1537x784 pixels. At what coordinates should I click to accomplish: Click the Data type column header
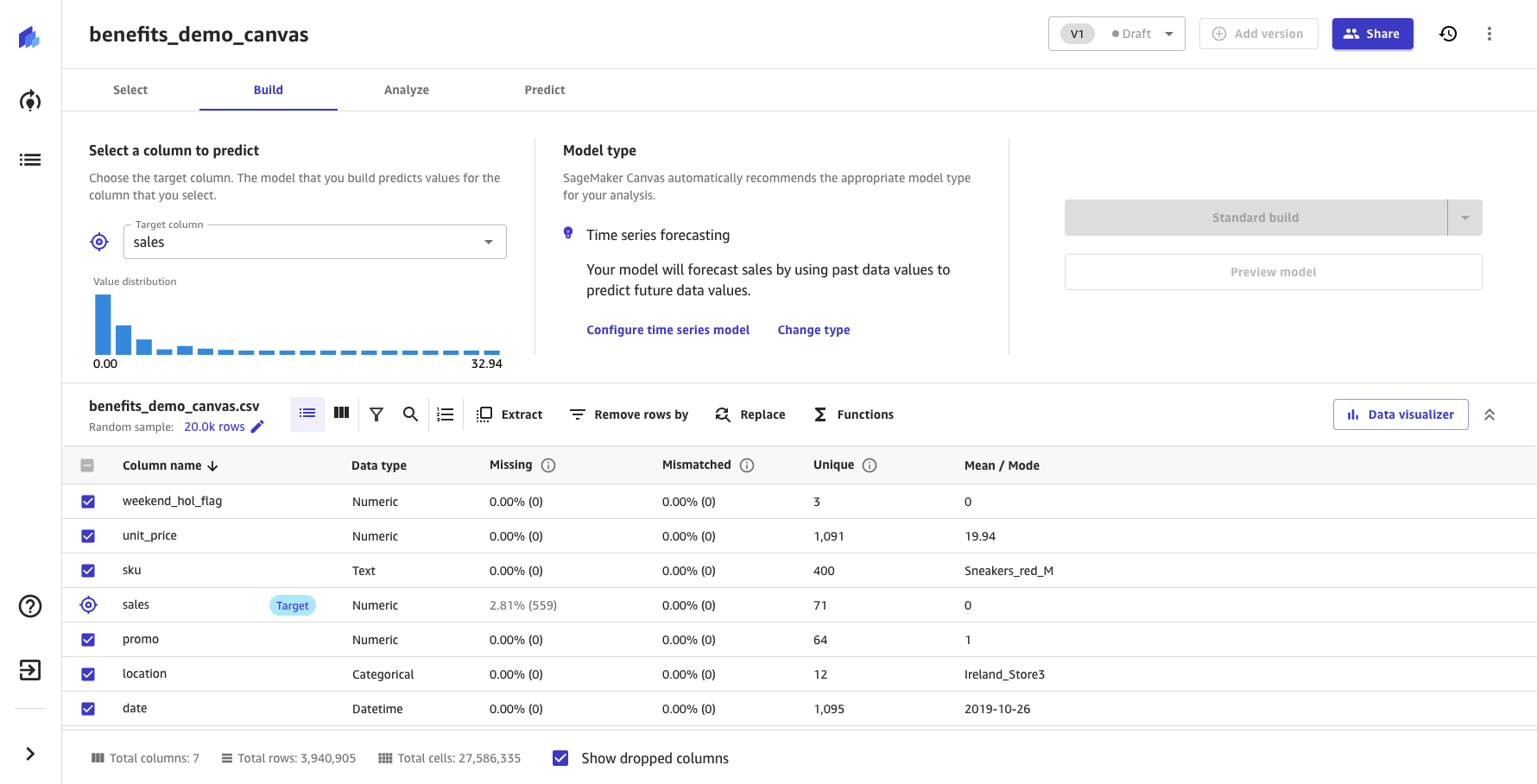379,465
